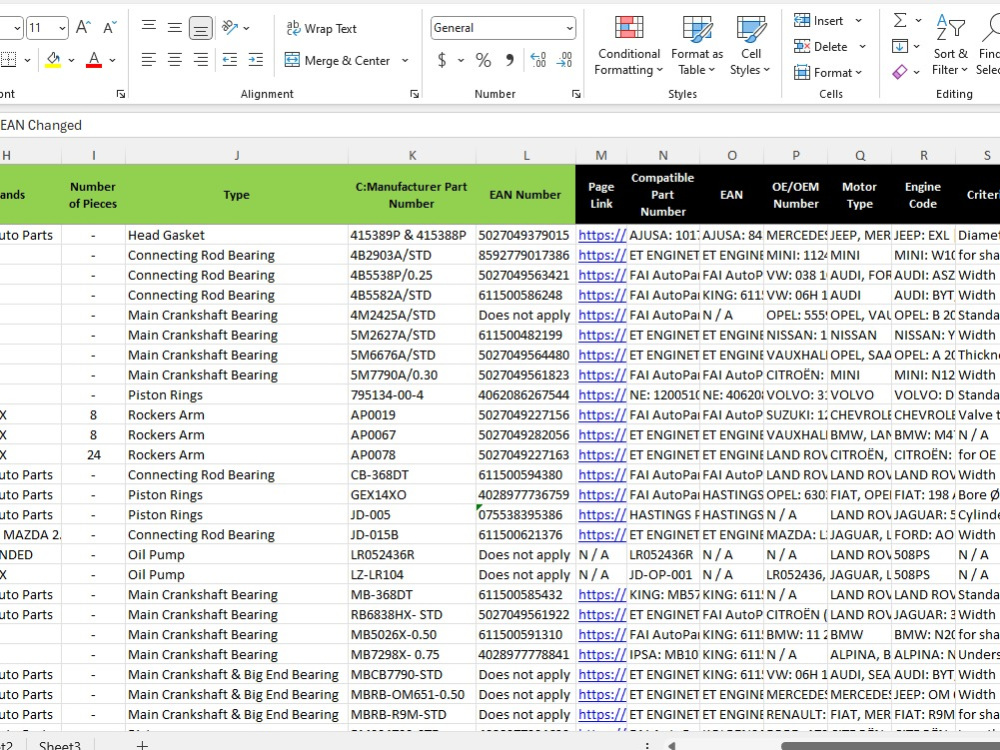The width and height of the screenshot is (1000, 750).
Task: Select Type header cell
Action: tap(237, 195)
